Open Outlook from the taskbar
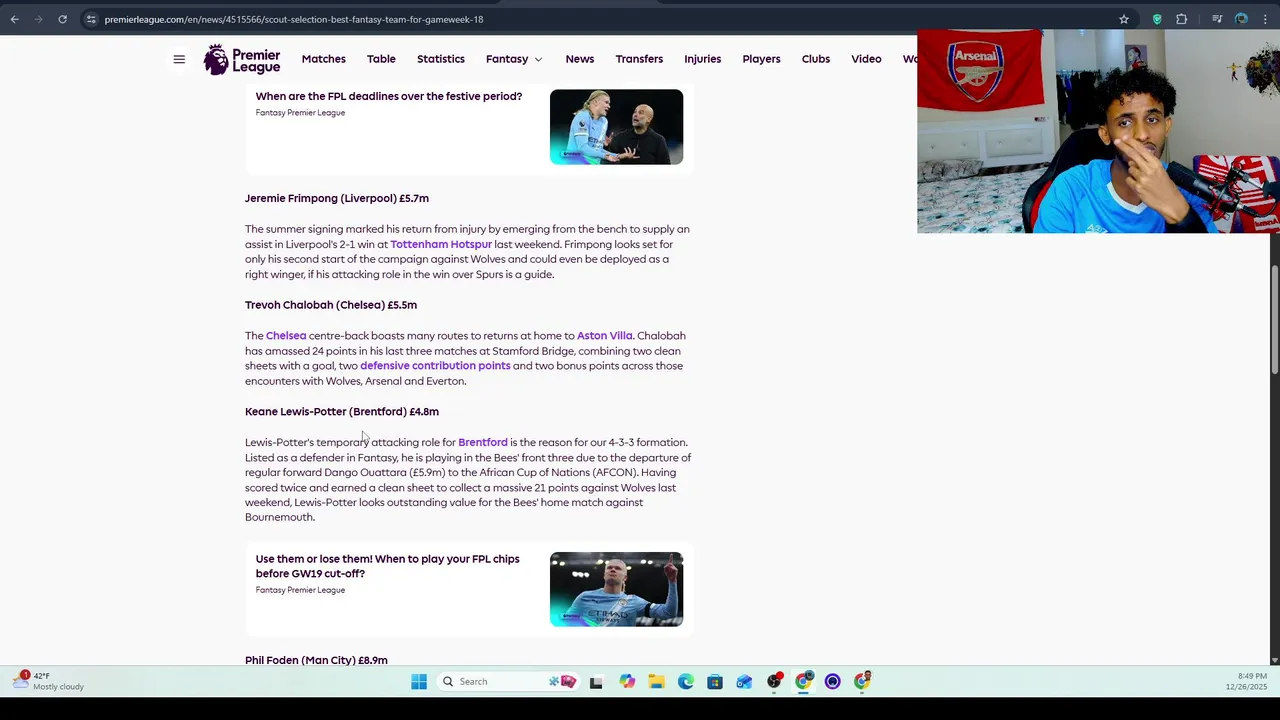 point(744,682)
